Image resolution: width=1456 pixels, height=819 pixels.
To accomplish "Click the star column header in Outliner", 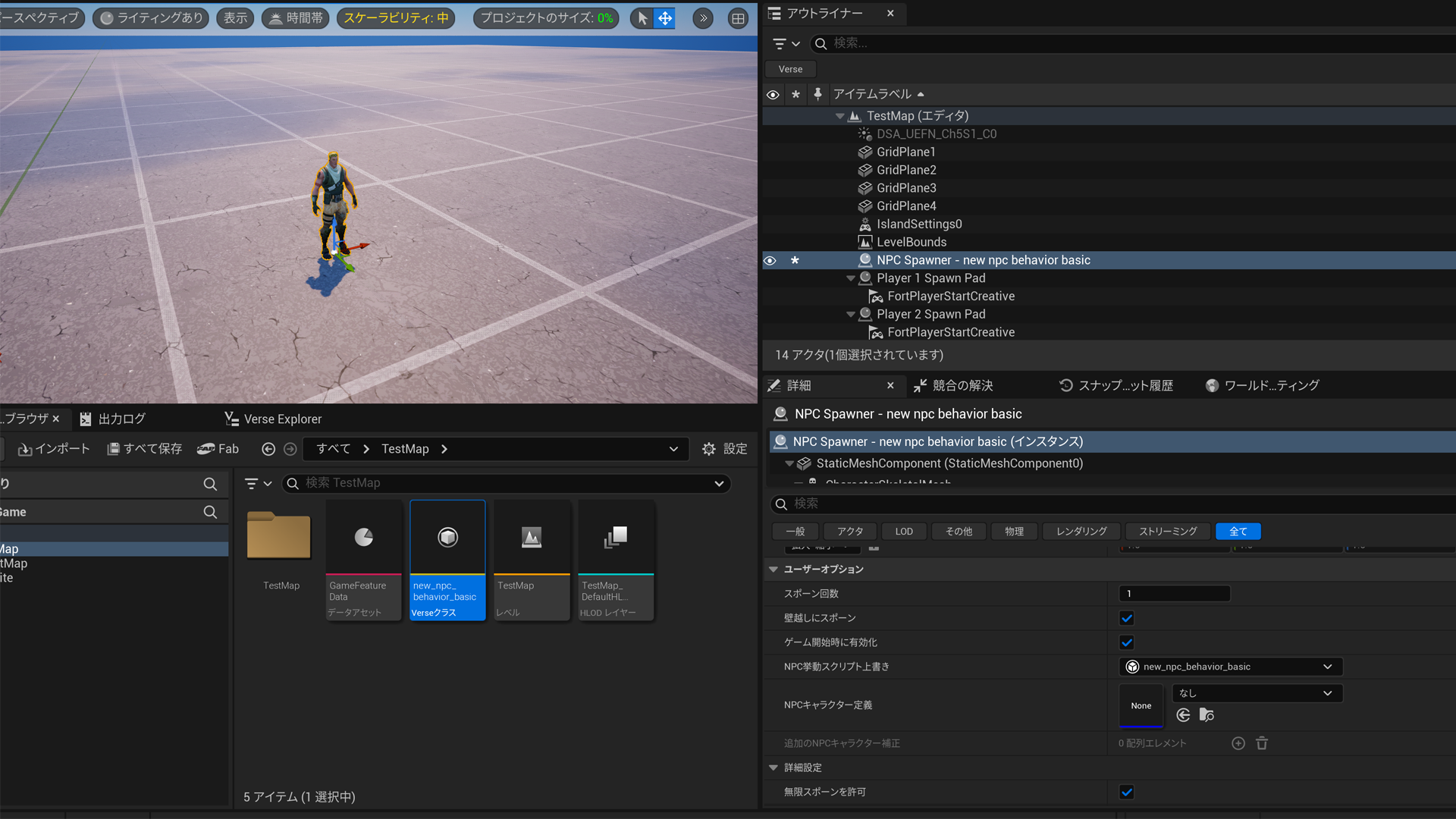I will [x=795, y=94].
